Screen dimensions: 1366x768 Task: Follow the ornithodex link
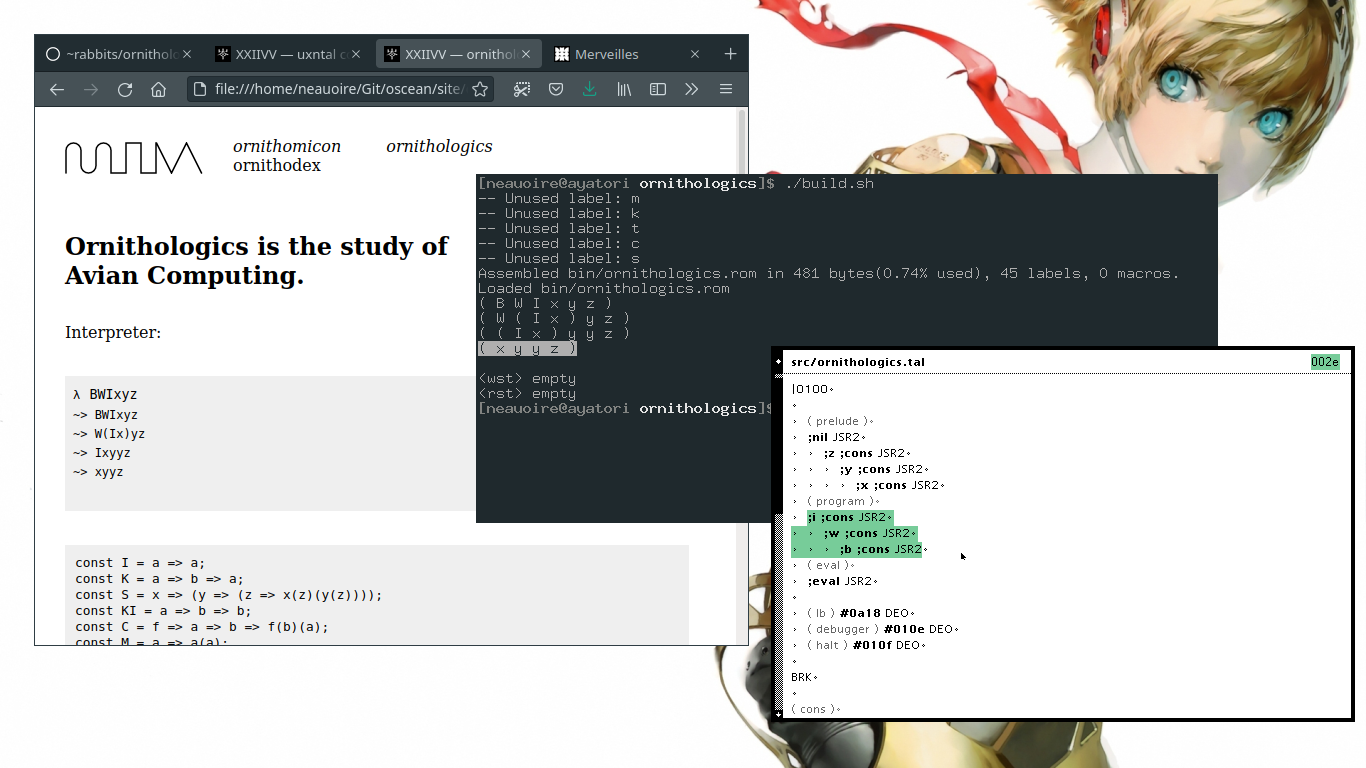[x=277, y=165]
